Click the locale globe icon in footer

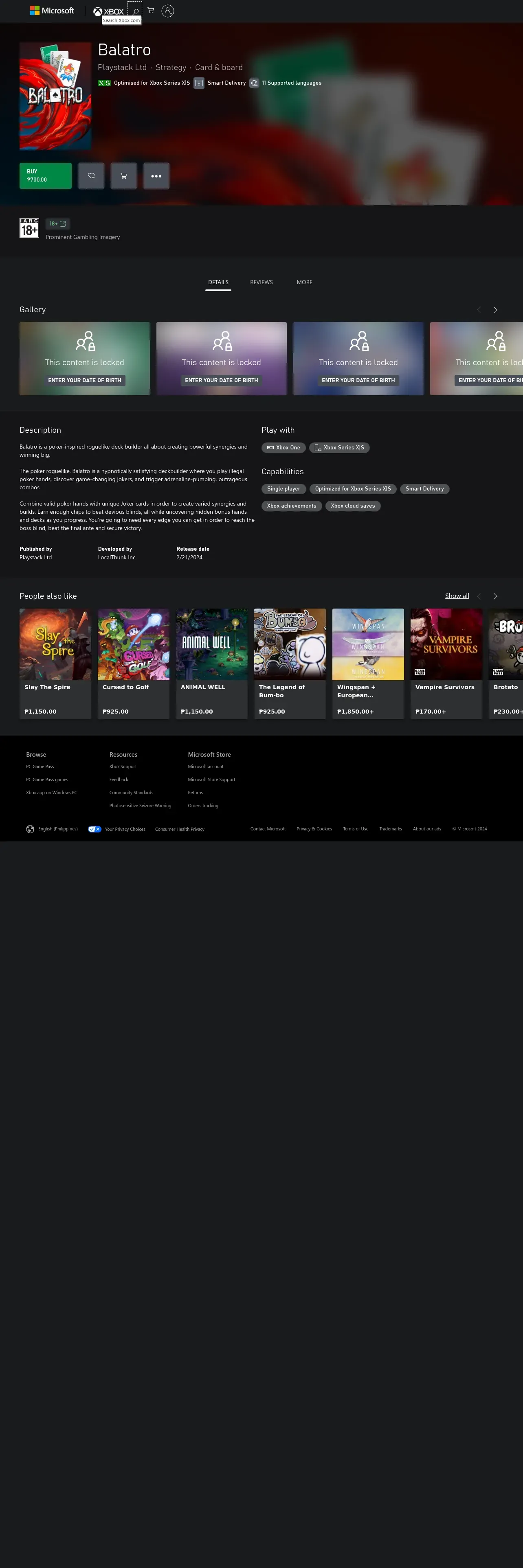[x=31, y=829]
